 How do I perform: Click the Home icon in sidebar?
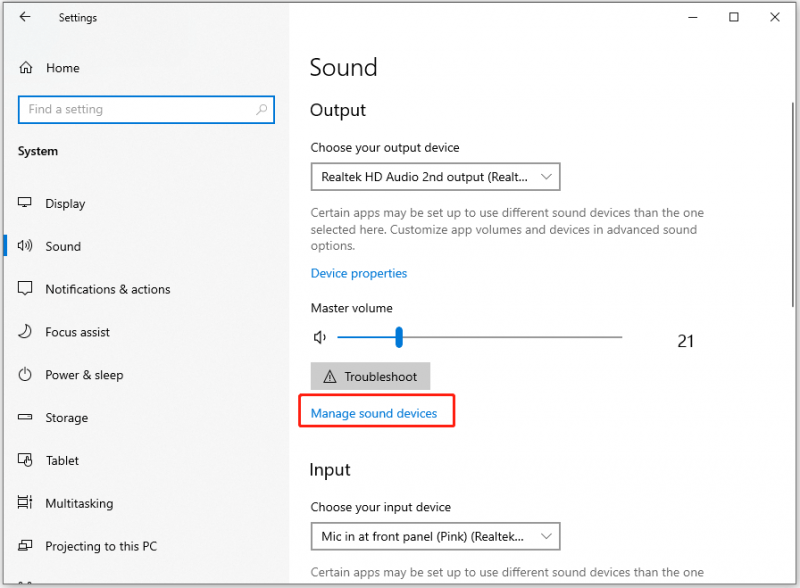tap(26, 67)
